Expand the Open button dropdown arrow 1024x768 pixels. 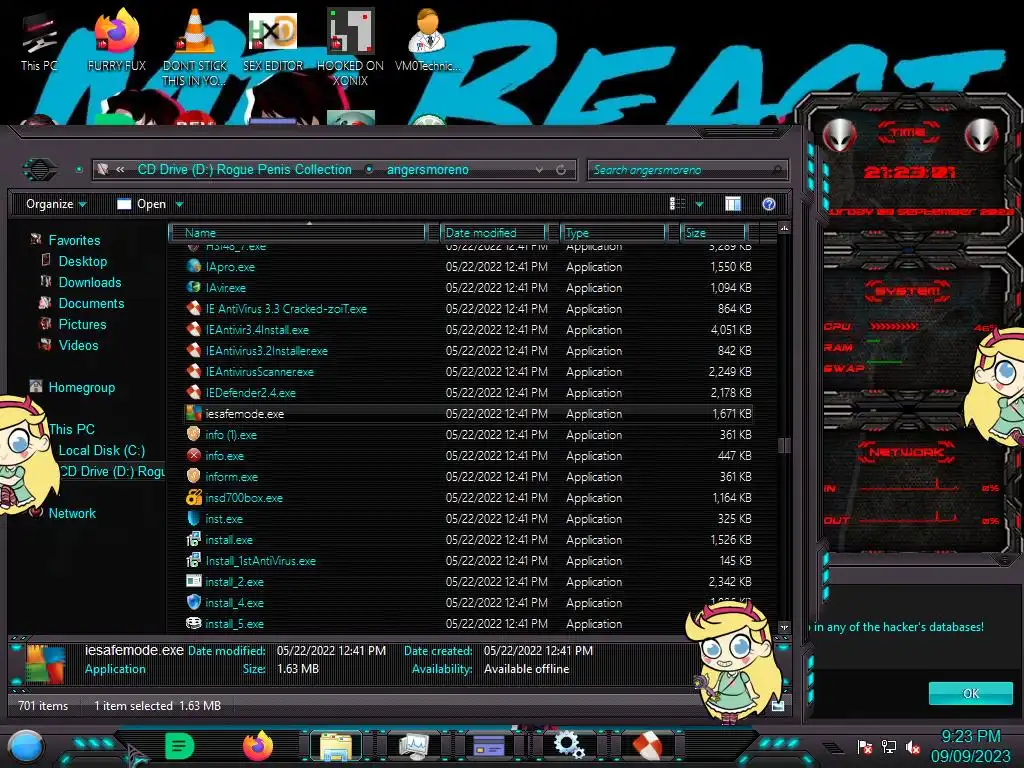(x=179, y=204)
